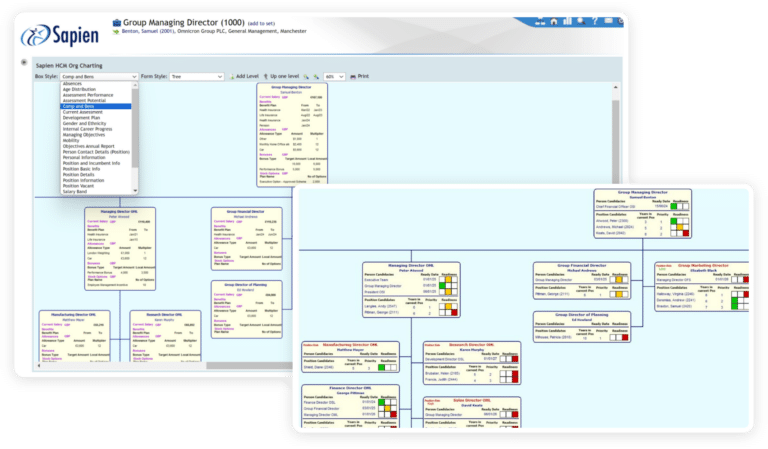Choose Position and Incumbent Info option
This screenshot has width=768, height=449.
[96, 163]
